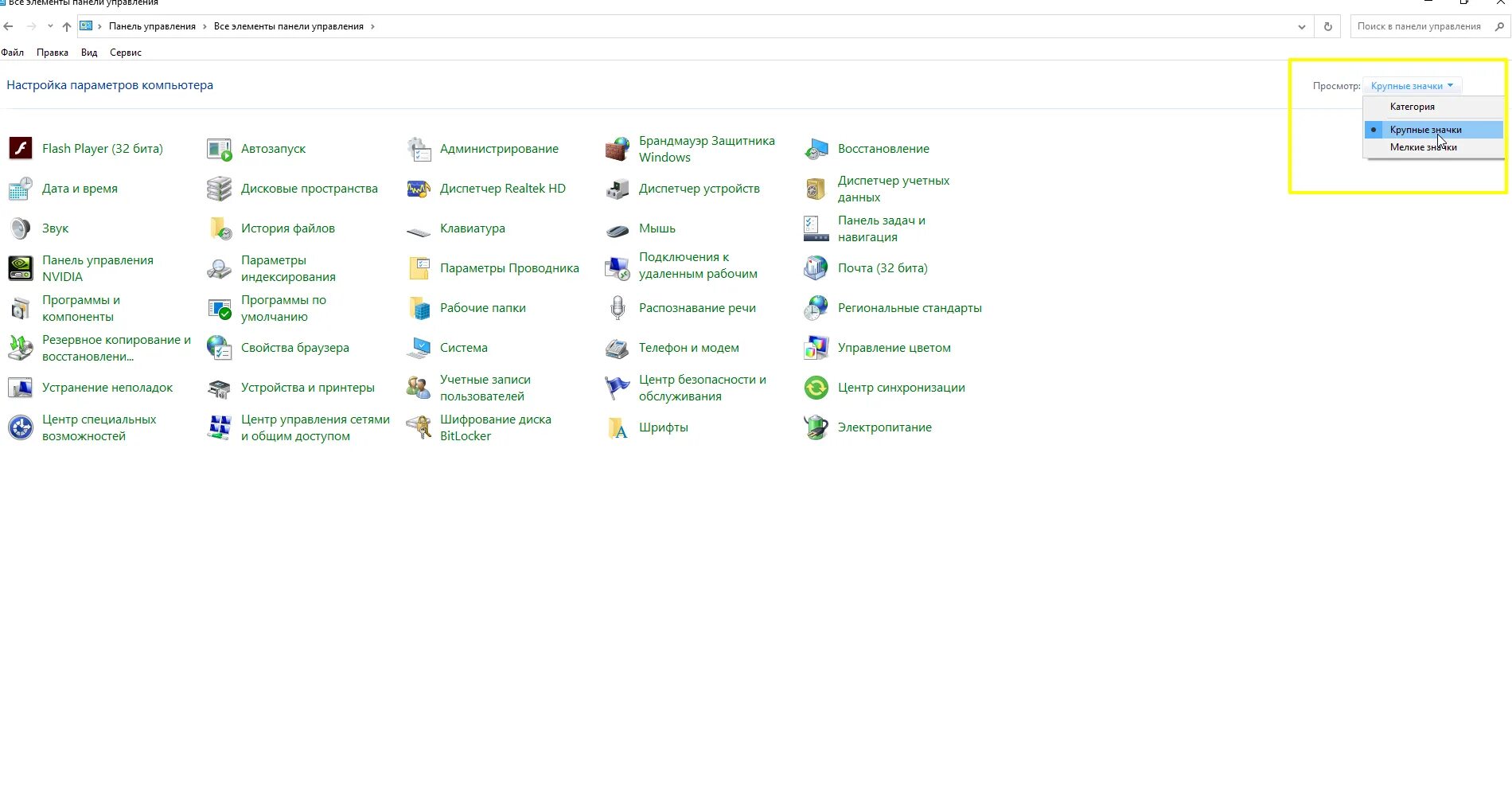The image size is (1512, 796).
Task: Click the Шифрование диска BitLocker icon
Action: point(418,427)
